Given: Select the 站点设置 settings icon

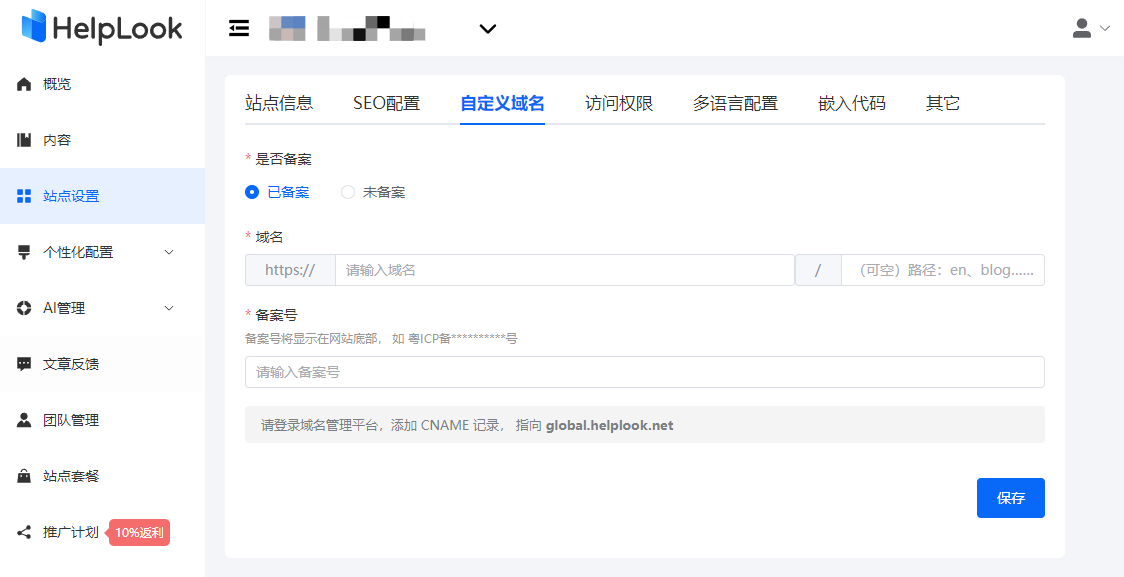Looking at the screenshot, I should click(24, 196).
